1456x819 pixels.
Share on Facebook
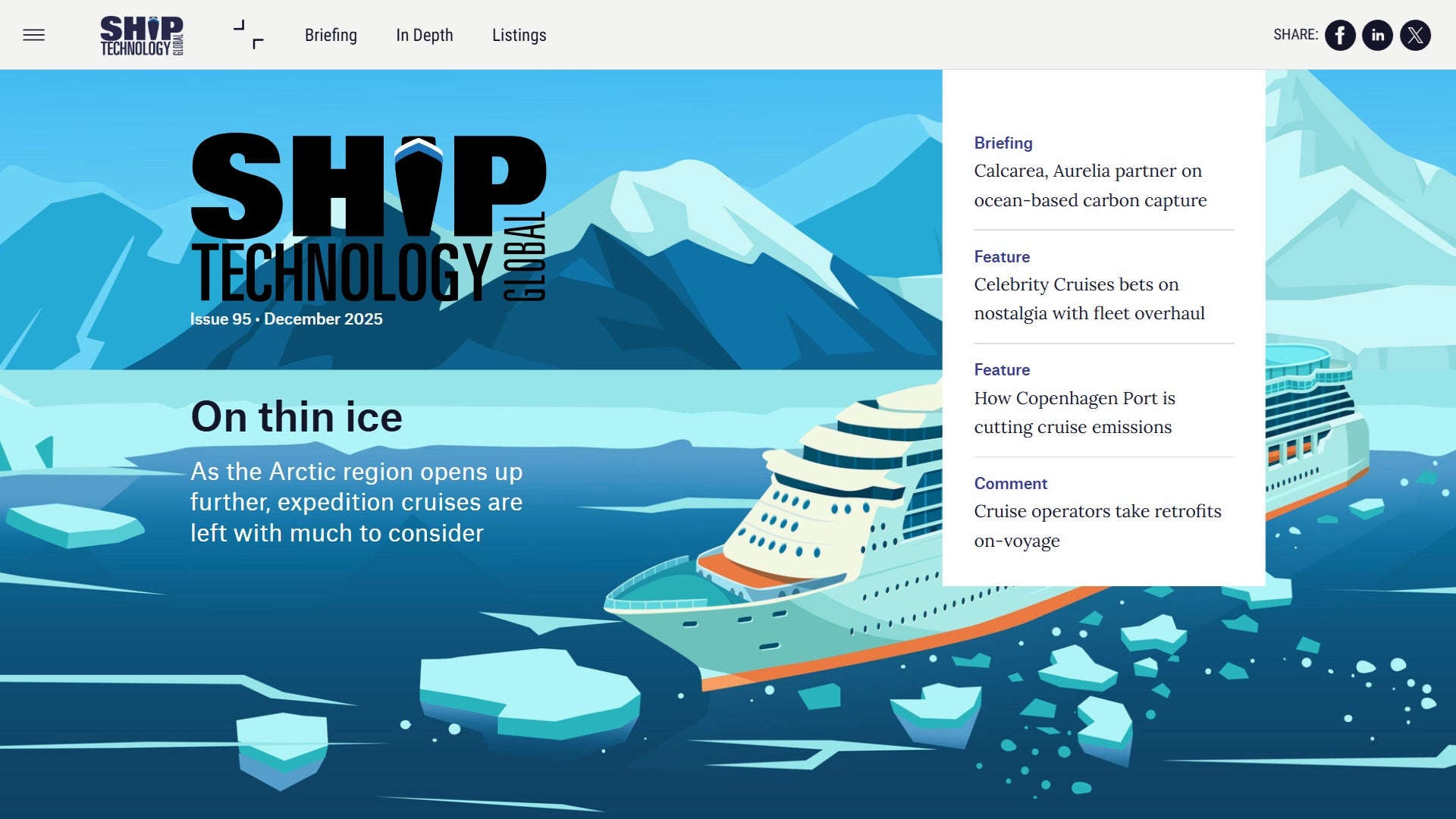1340,35
